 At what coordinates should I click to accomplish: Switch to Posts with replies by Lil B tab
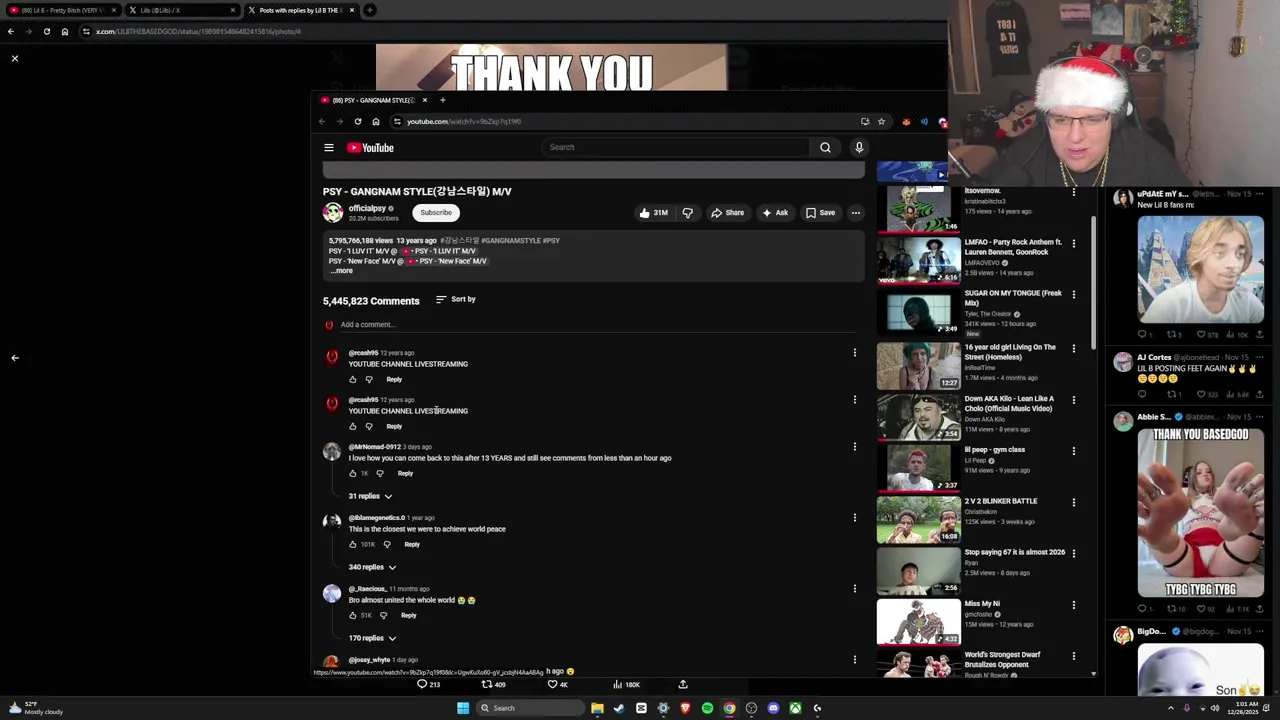tap(301, 10)
